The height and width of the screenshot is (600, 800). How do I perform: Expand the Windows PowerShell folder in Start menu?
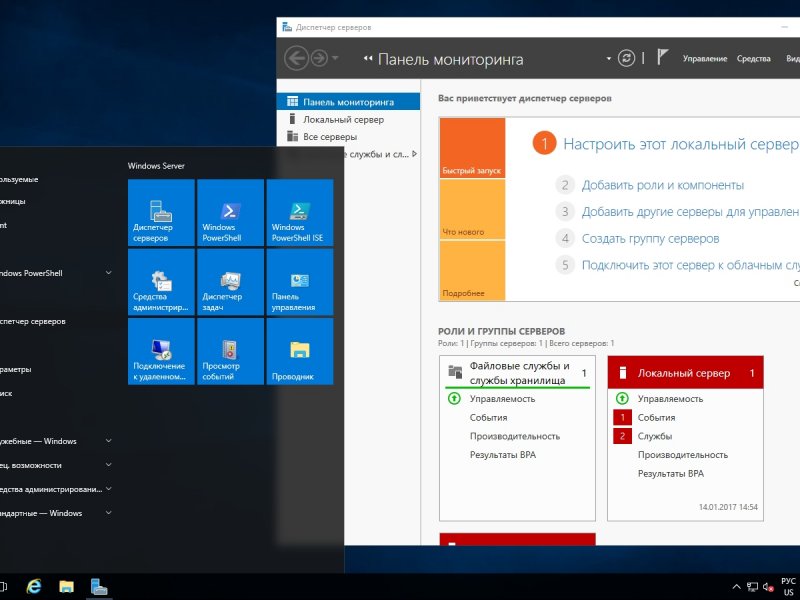tap(109, 273)
